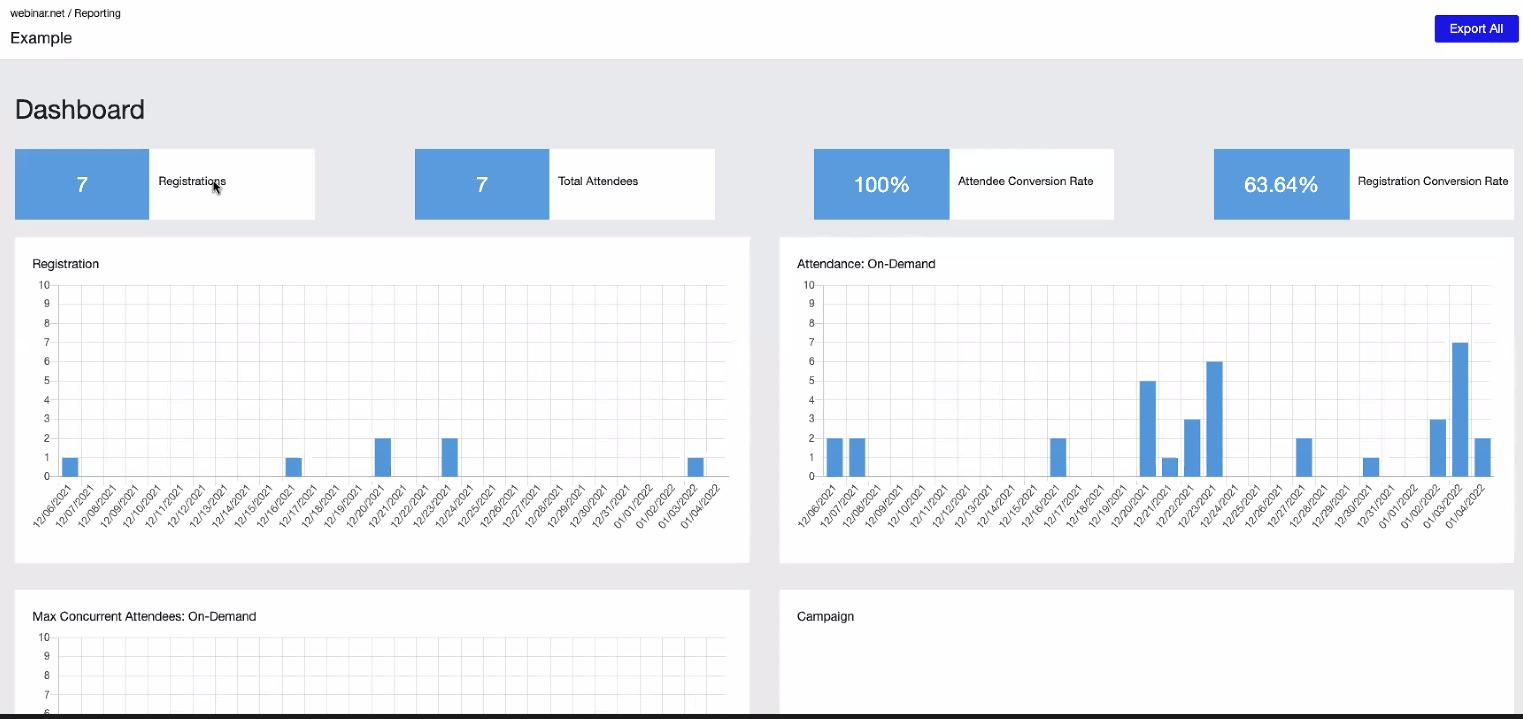Click the Max Concurrent Attendees: On-Demand title

pyautogui.click(x=144, y=616)
